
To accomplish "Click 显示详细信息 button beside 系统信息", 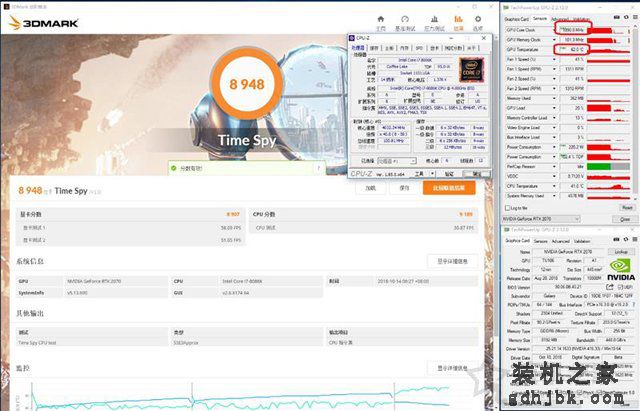I will point(452,261).
